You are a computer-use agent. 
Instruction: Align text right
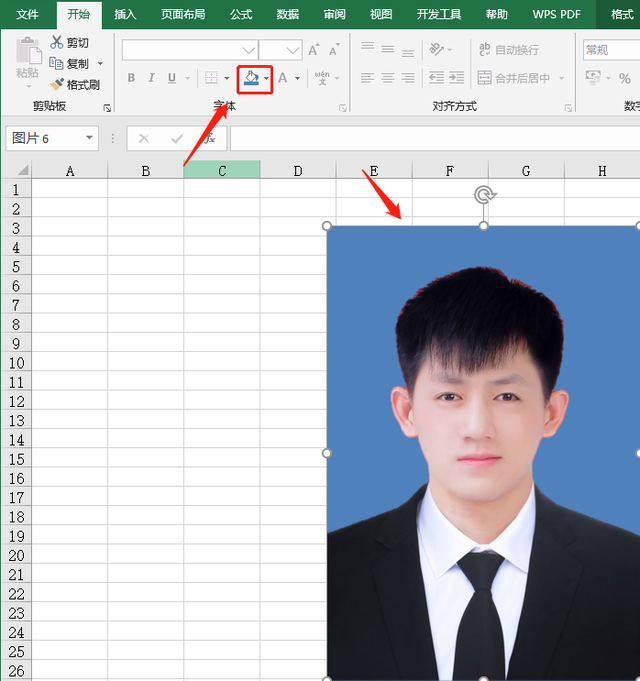(408, 78)
